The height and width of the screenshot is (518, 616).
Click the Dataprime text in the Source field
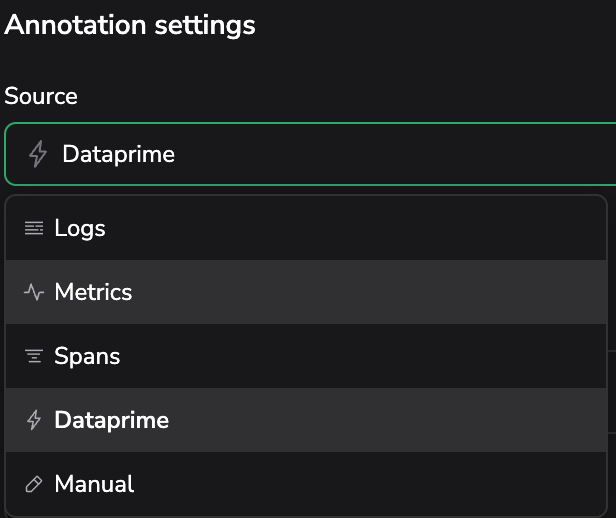118,154
